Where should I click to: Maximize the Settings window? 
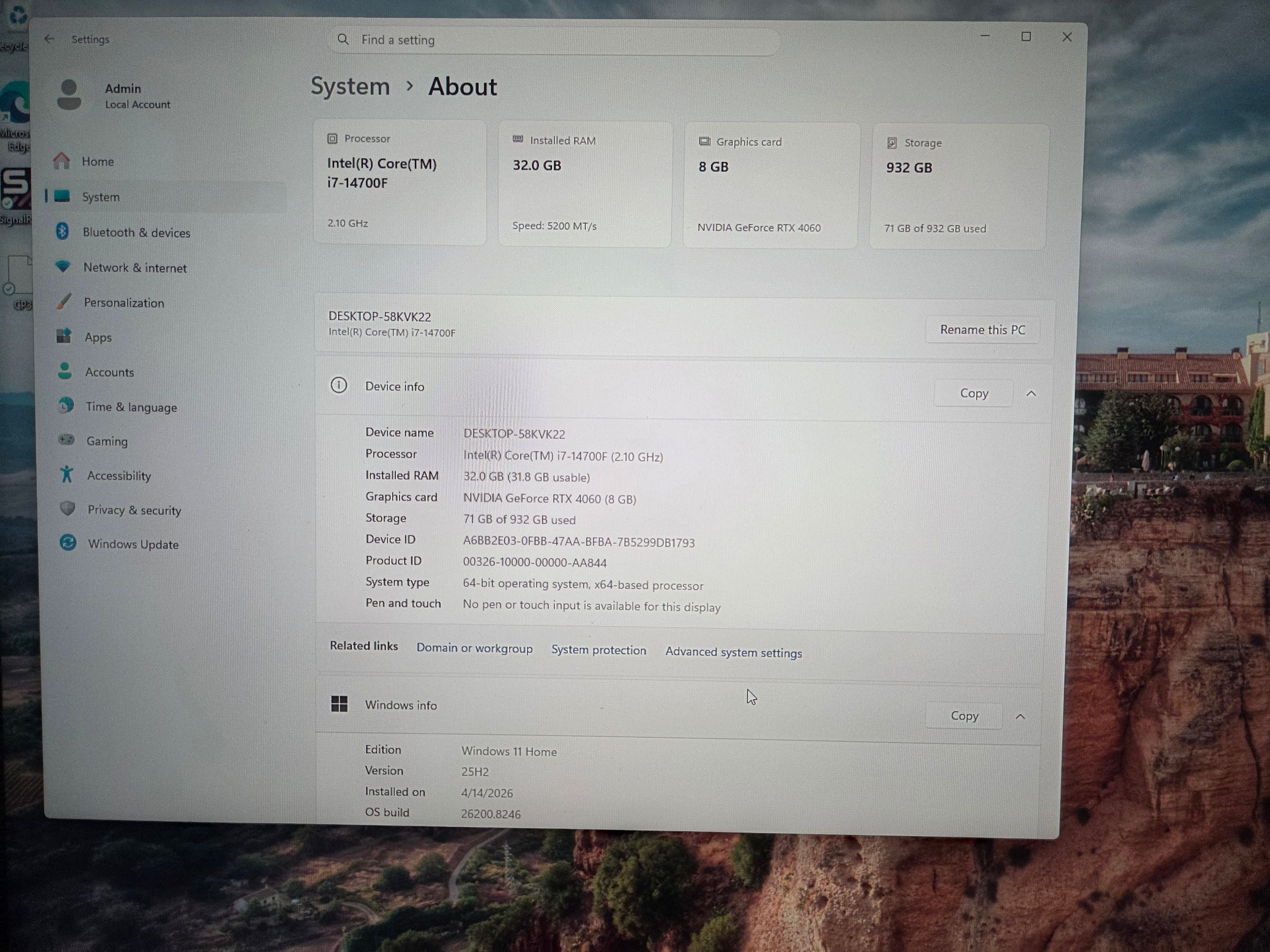click(1026, 37)
